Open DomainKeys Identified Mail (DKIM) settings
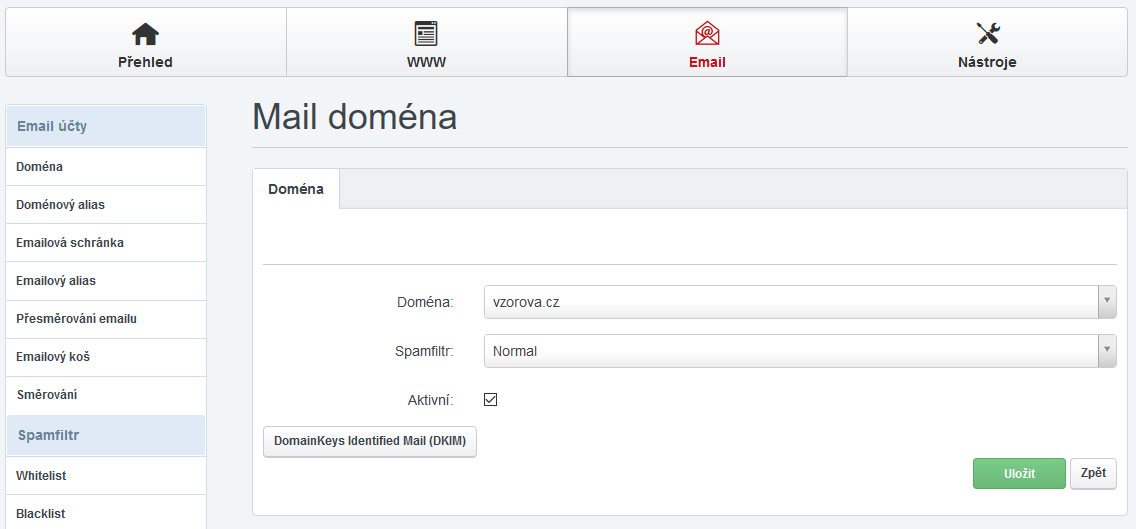This screenshot has width=1136, height=529. (370, 441)
